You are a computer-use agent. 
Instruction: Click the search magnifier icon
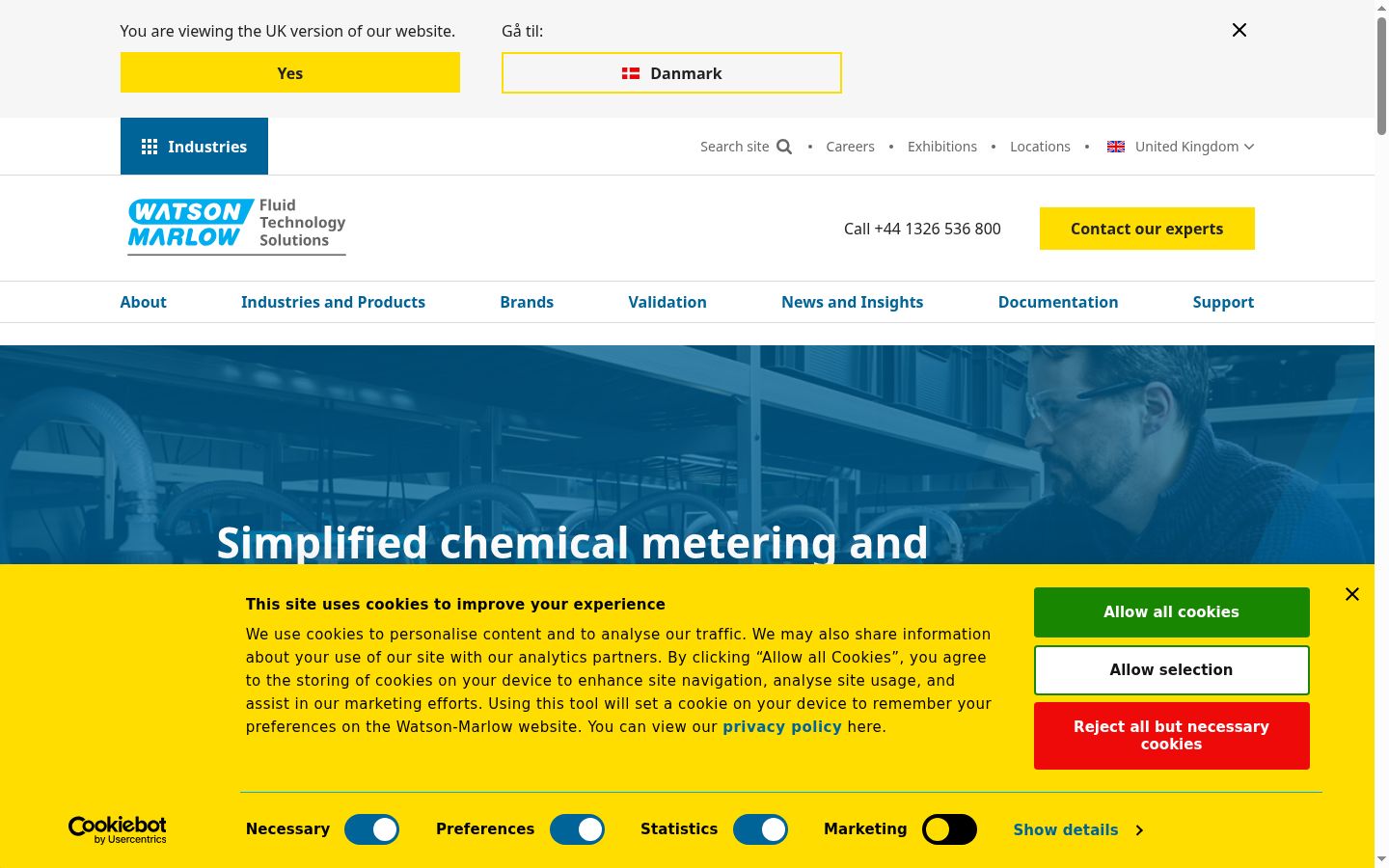[784, 147]
